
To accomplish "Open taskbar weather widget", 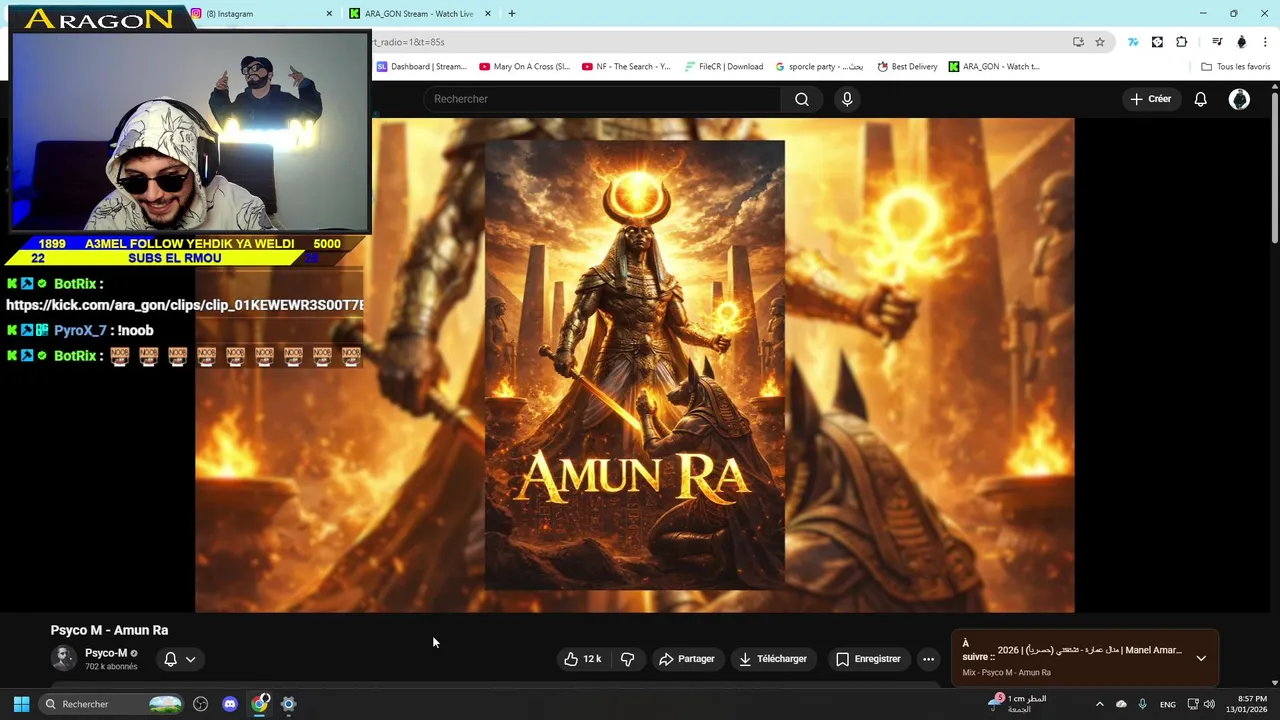I will click(1016, 704).
